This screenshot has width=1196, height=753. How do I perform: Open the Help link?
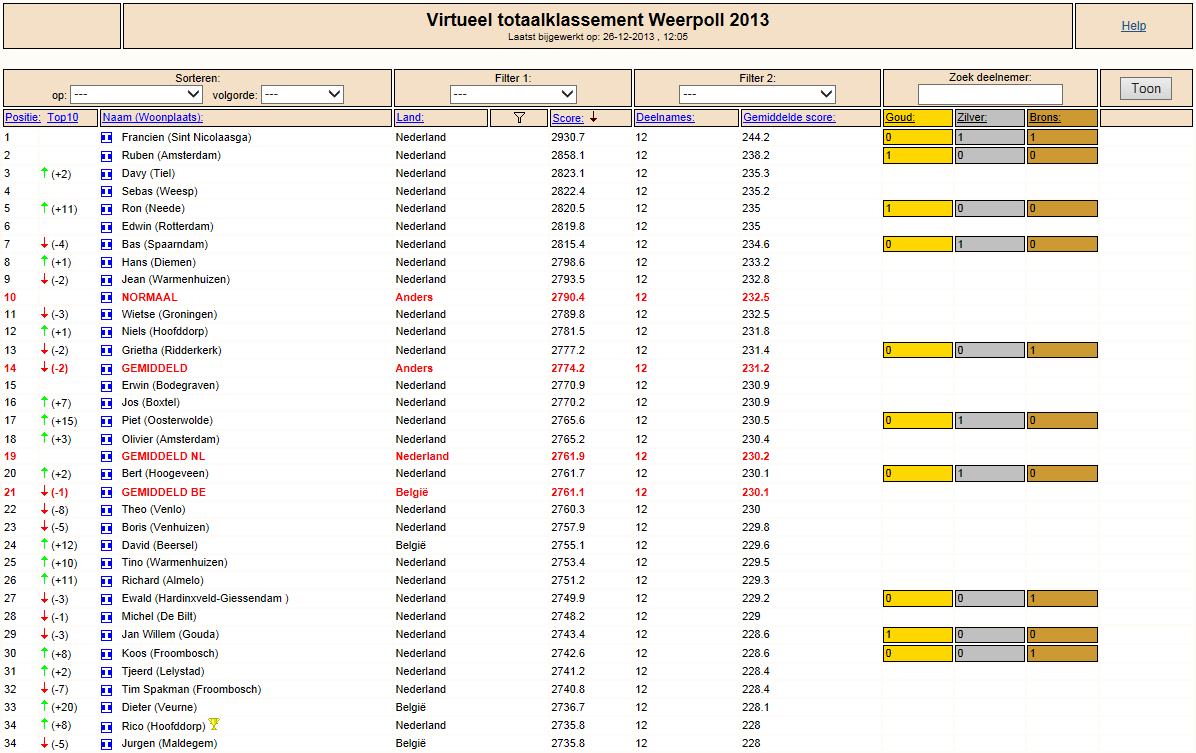coord(1133,26)
